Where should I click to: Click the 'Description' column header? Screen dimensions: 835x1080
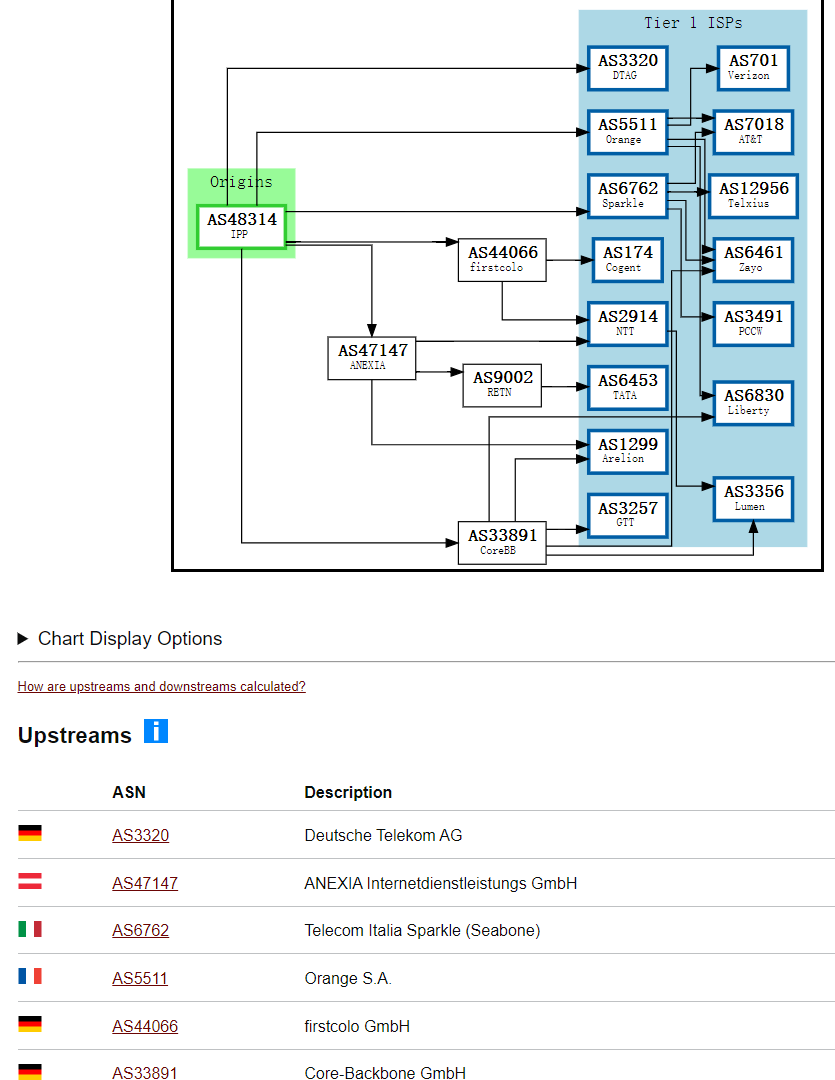tap(348, 792)
